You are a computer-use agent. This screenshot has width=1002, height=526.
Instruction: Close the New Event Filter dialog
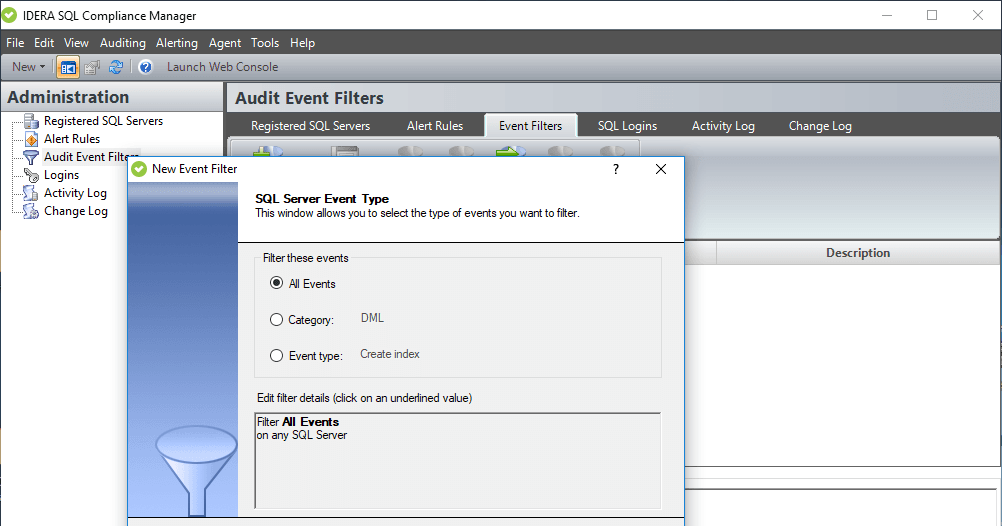661,169
